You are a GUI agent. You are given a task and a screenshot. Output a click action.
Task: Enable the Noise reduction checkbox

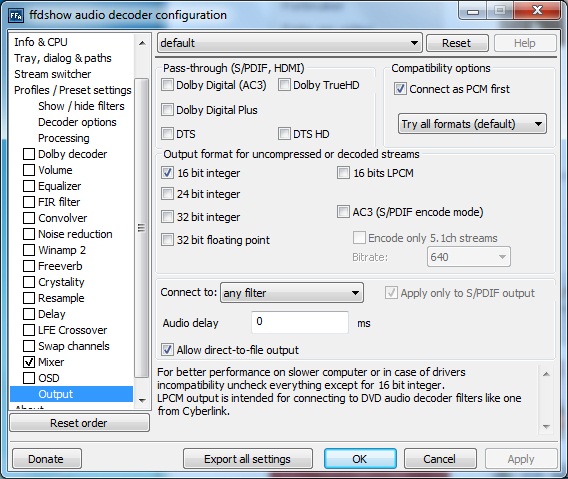point(29,234)
